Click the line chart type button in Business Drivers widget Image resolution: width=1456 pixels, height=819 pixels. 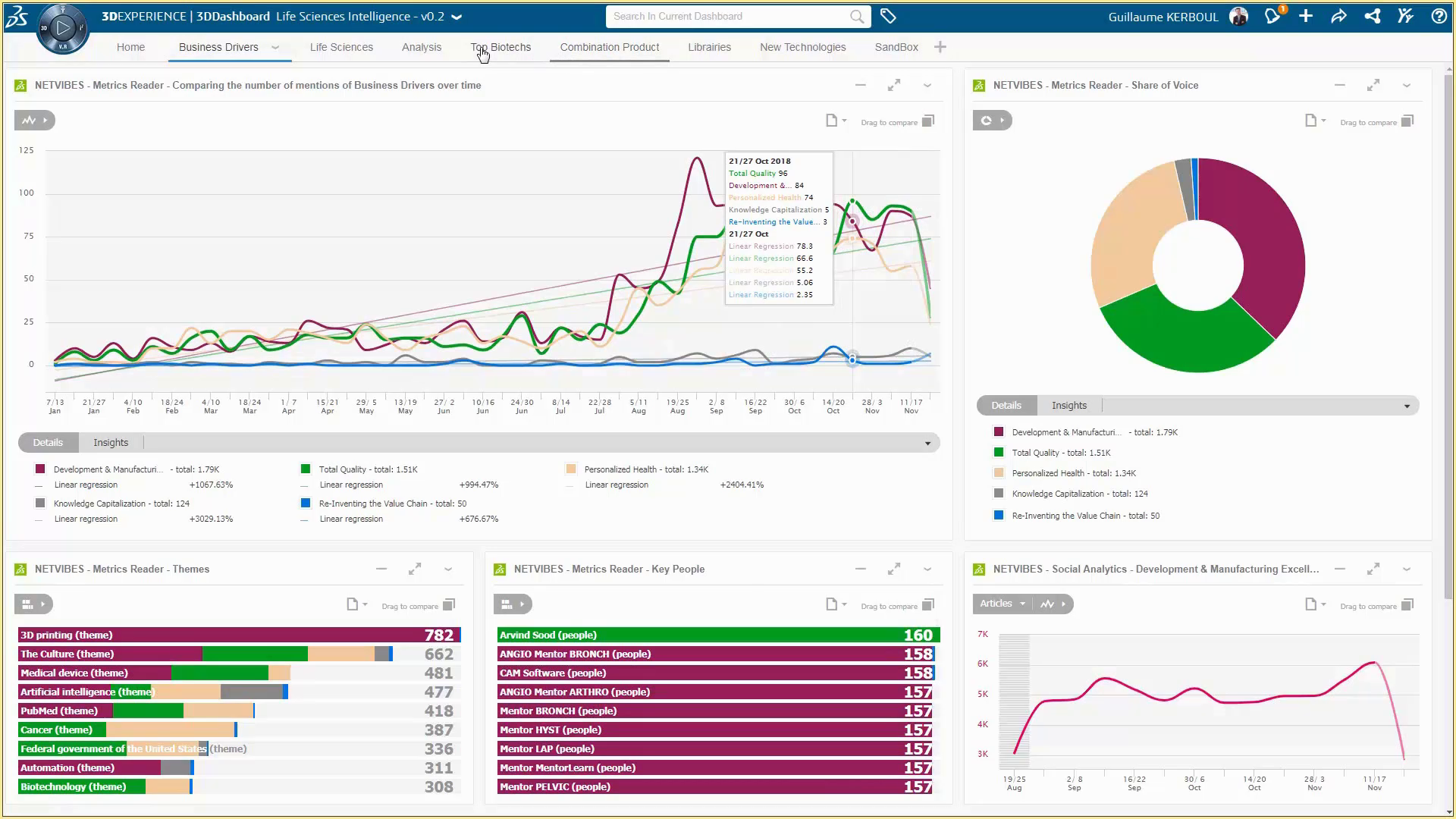[29, 121]
